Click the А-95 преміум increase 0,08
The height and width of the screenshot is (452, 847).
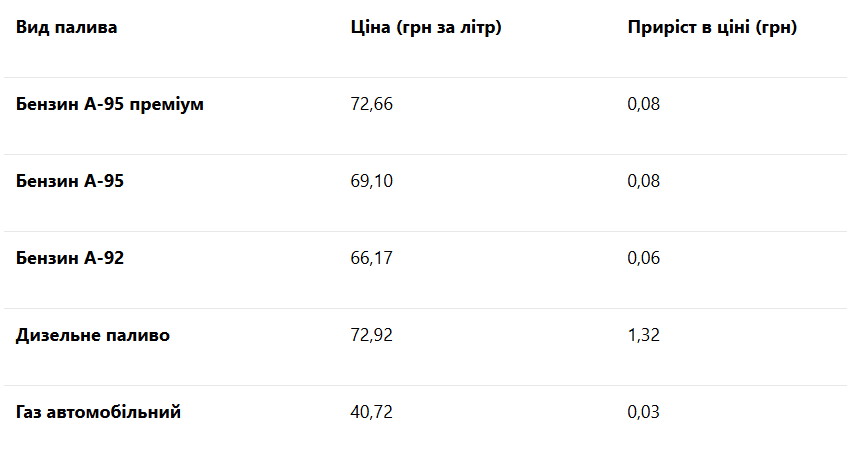[x=644, y=104]
